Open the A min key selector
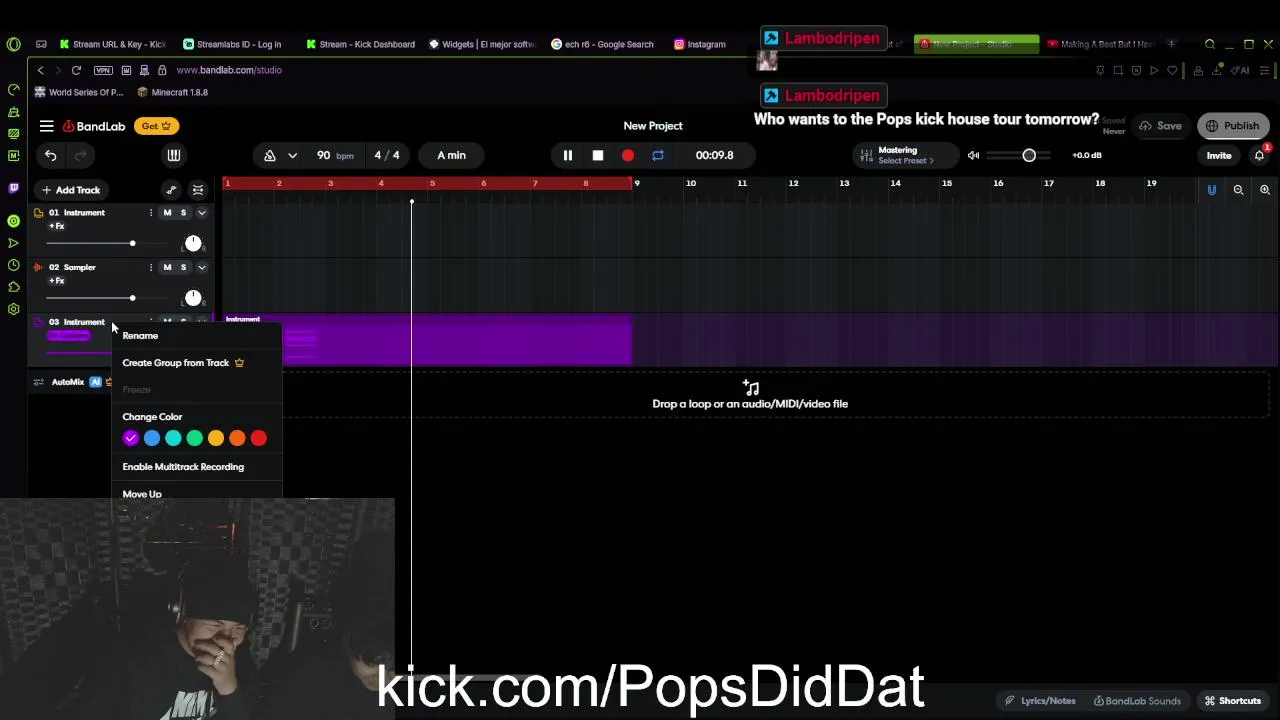Image resolution: width=1280 pixels, height=720 pixels. click(x=451, y=155)
